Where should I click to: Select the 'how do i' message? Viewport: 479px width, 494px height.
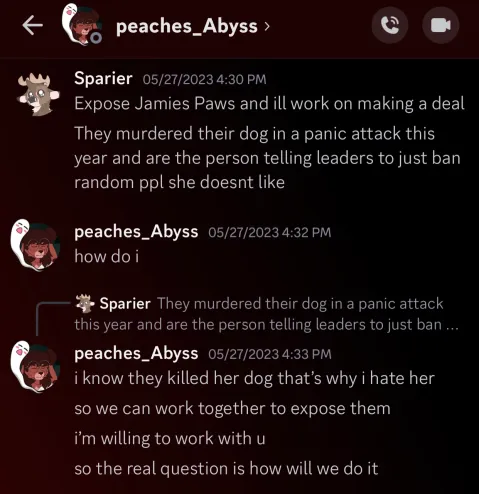point(107,256)
